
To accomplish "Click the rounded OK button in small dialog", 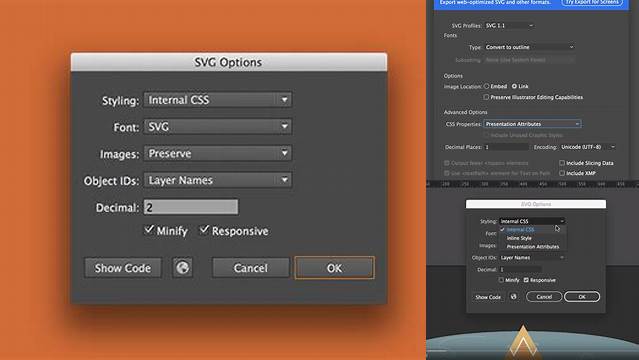I will tap(582, 297).
